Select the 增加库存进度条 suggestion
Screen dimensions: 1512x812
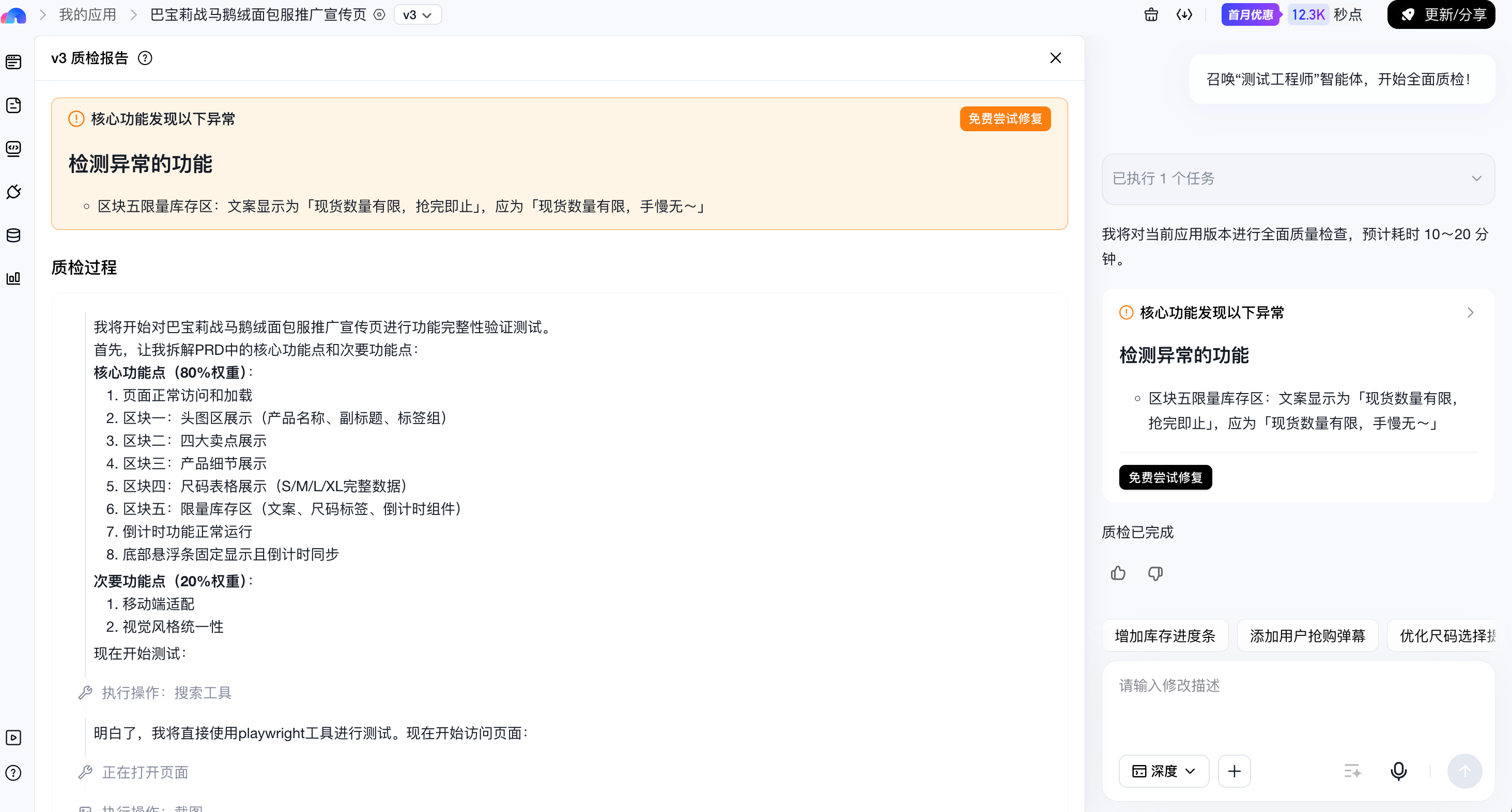(x=1165, y=636)
